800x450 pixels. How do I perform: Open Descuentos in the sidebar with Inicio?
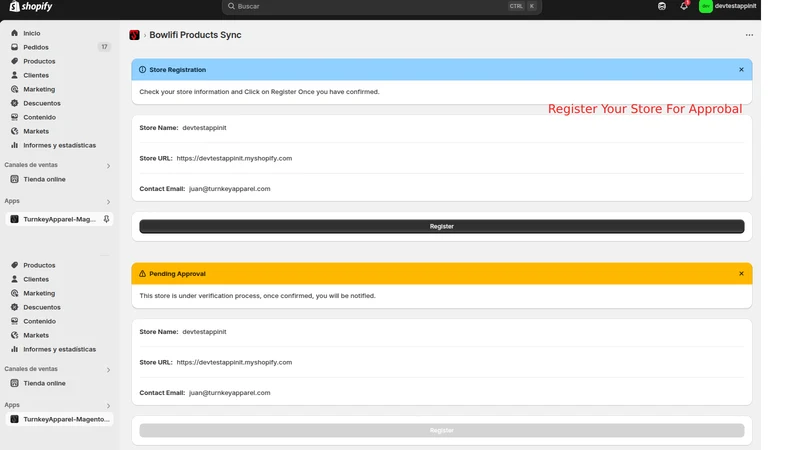(42, 103)
